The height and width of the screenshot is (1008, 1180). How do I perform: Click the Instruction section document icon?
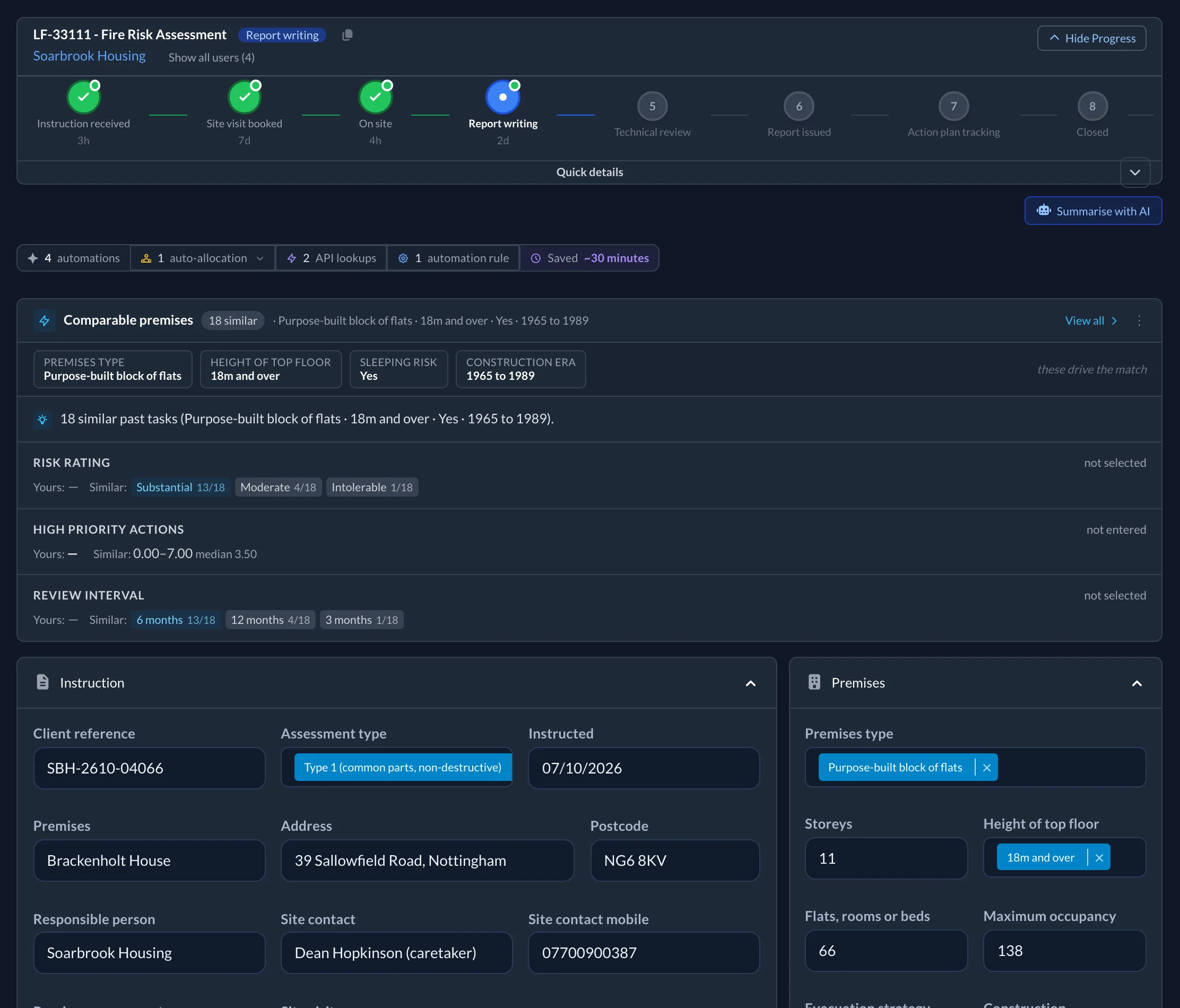[43, 682]
